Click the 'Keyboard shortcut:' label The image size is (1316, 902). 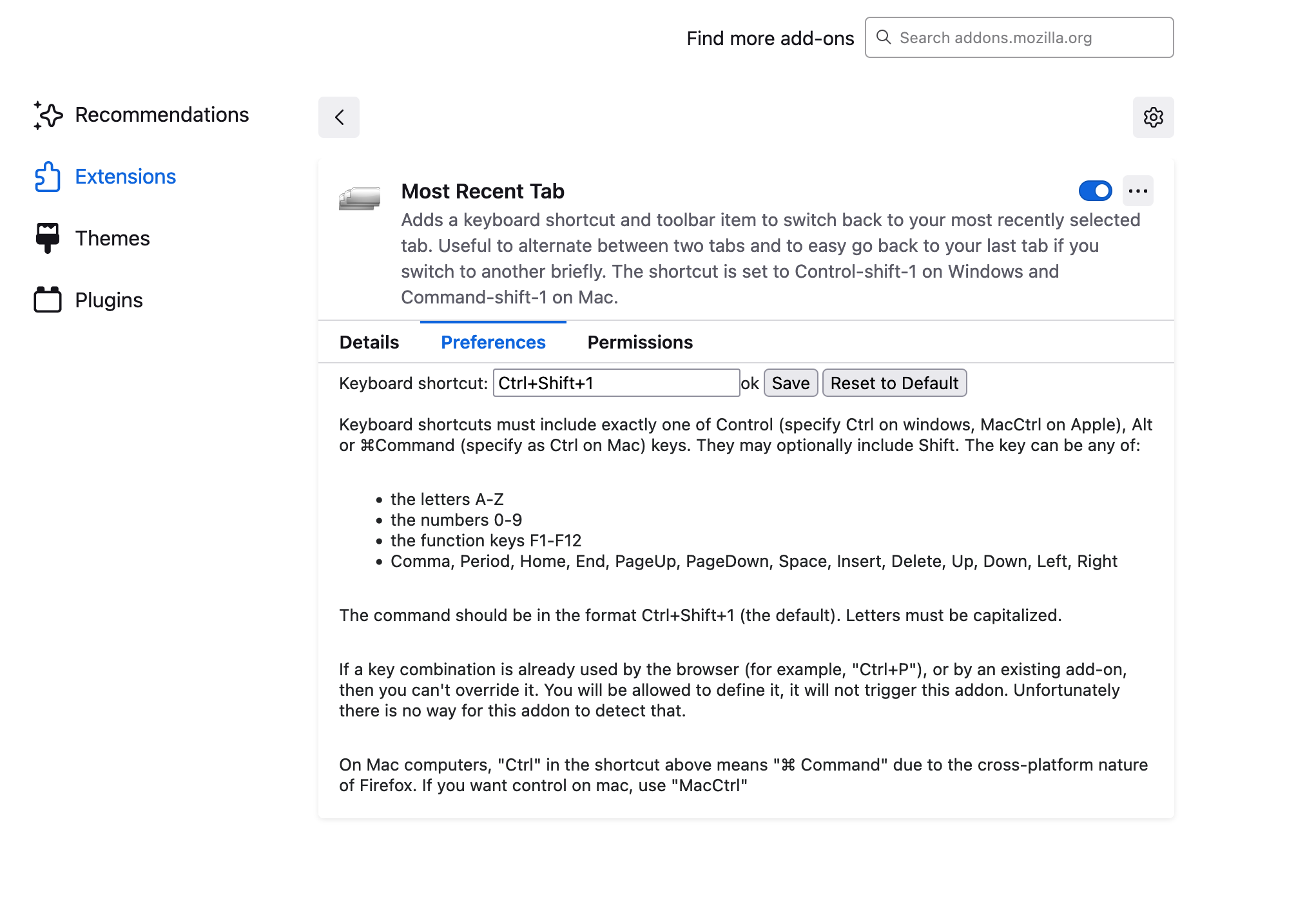point(413,383)
